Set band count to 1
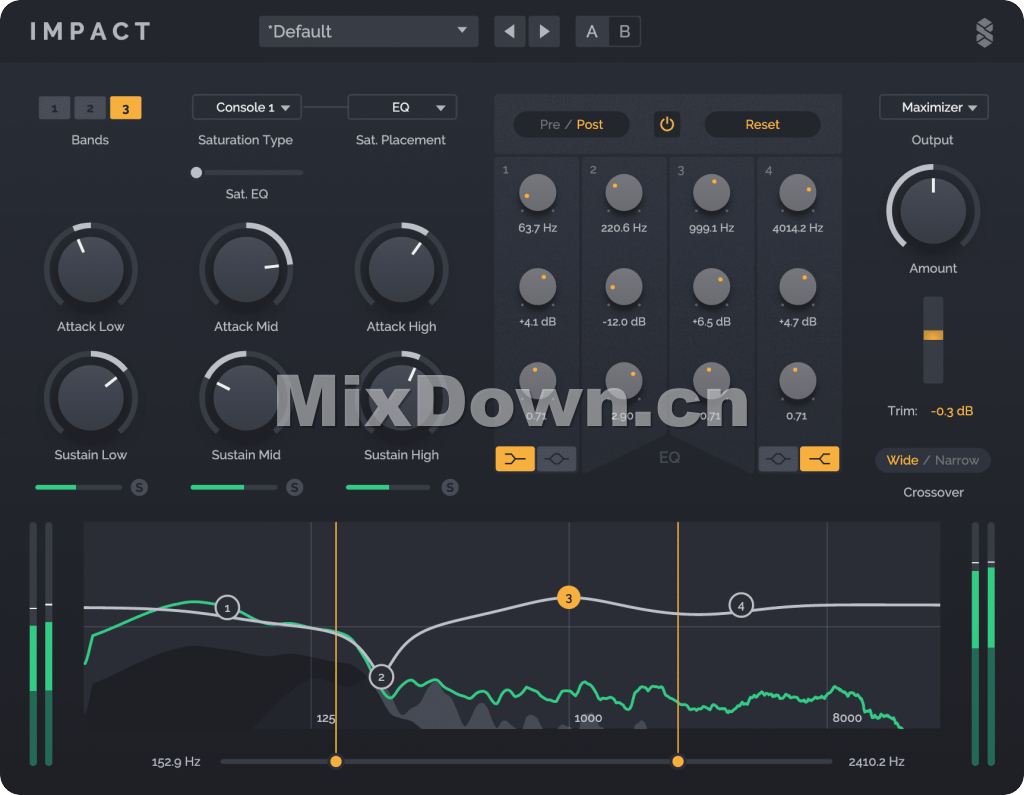Viewport: 1024px width, 795px height. click(x=54, y=108)
